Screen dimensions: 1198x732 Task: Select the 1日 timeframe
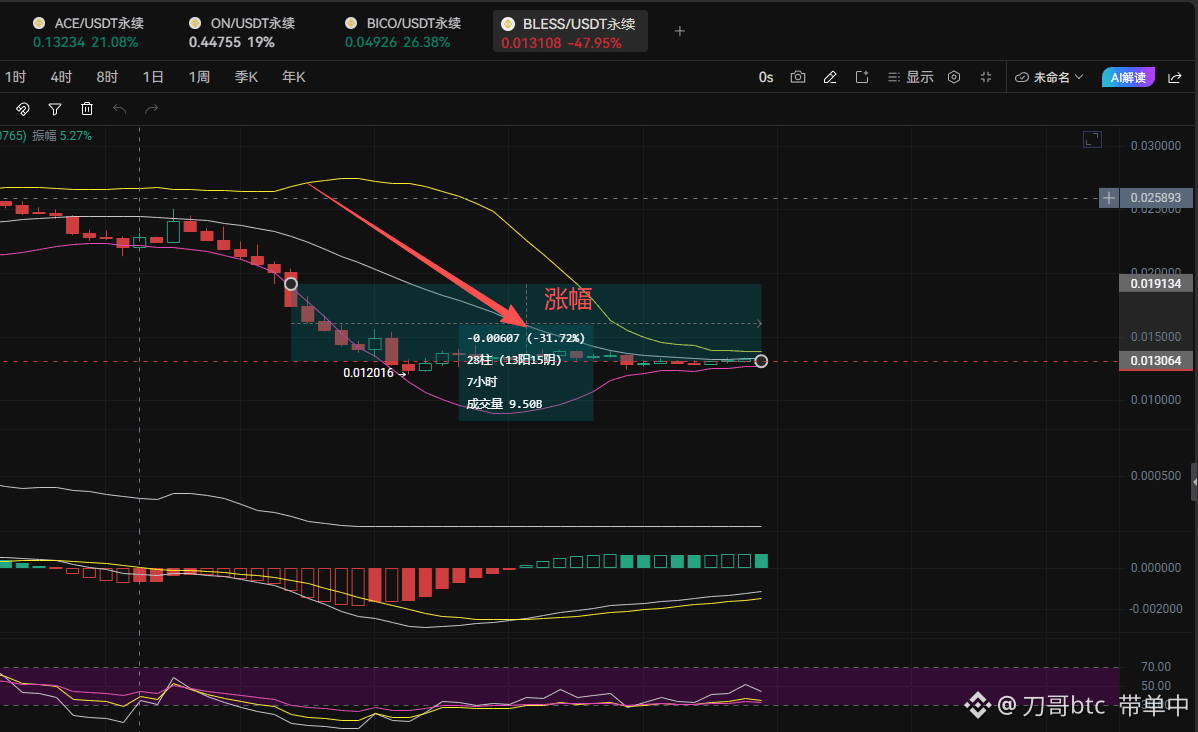153,77
